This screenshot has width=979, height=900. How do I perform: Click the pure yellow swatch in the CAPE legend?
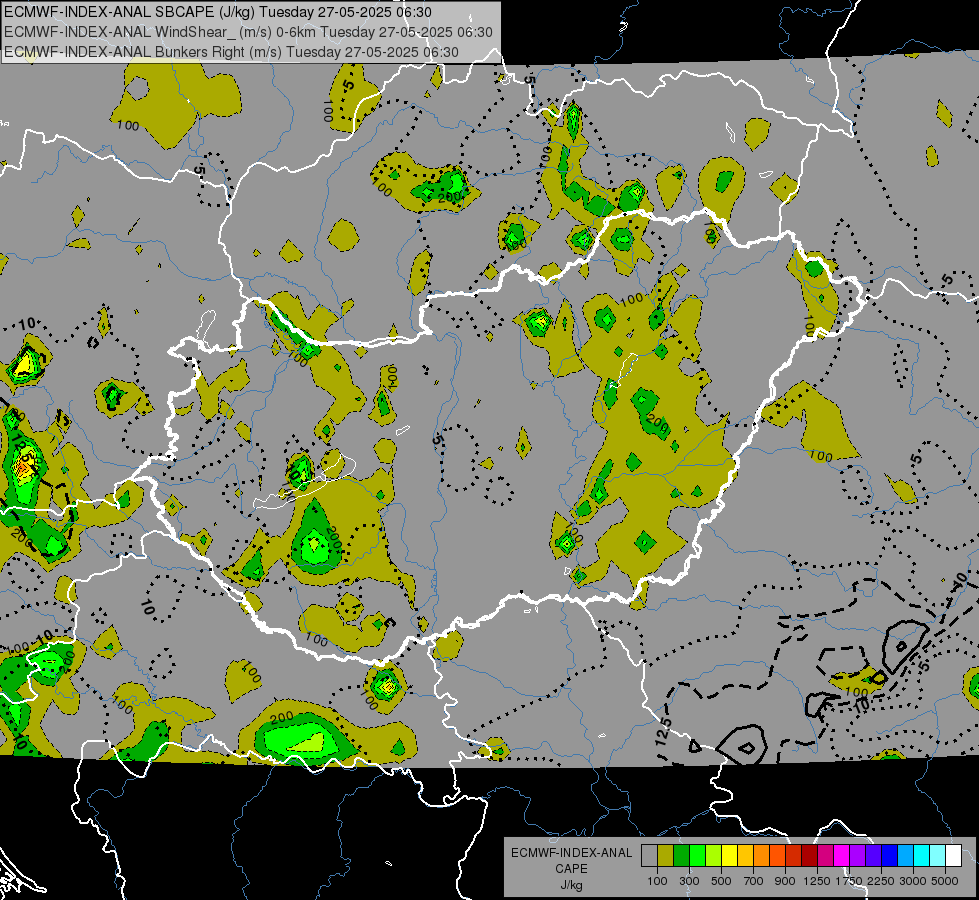coord(729,856)
